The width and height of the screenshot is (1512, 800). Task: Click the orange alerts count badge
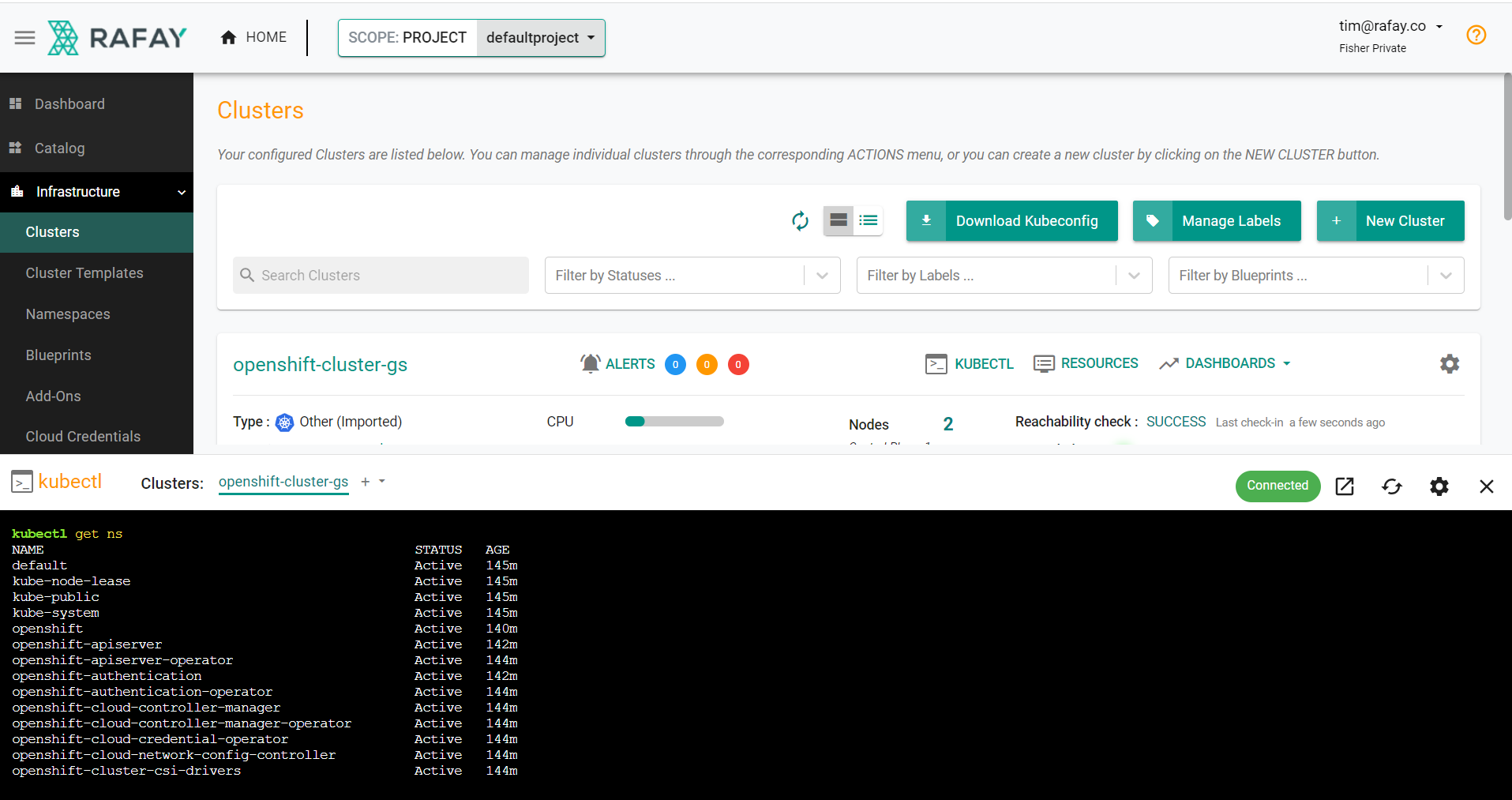pos(707,364)
